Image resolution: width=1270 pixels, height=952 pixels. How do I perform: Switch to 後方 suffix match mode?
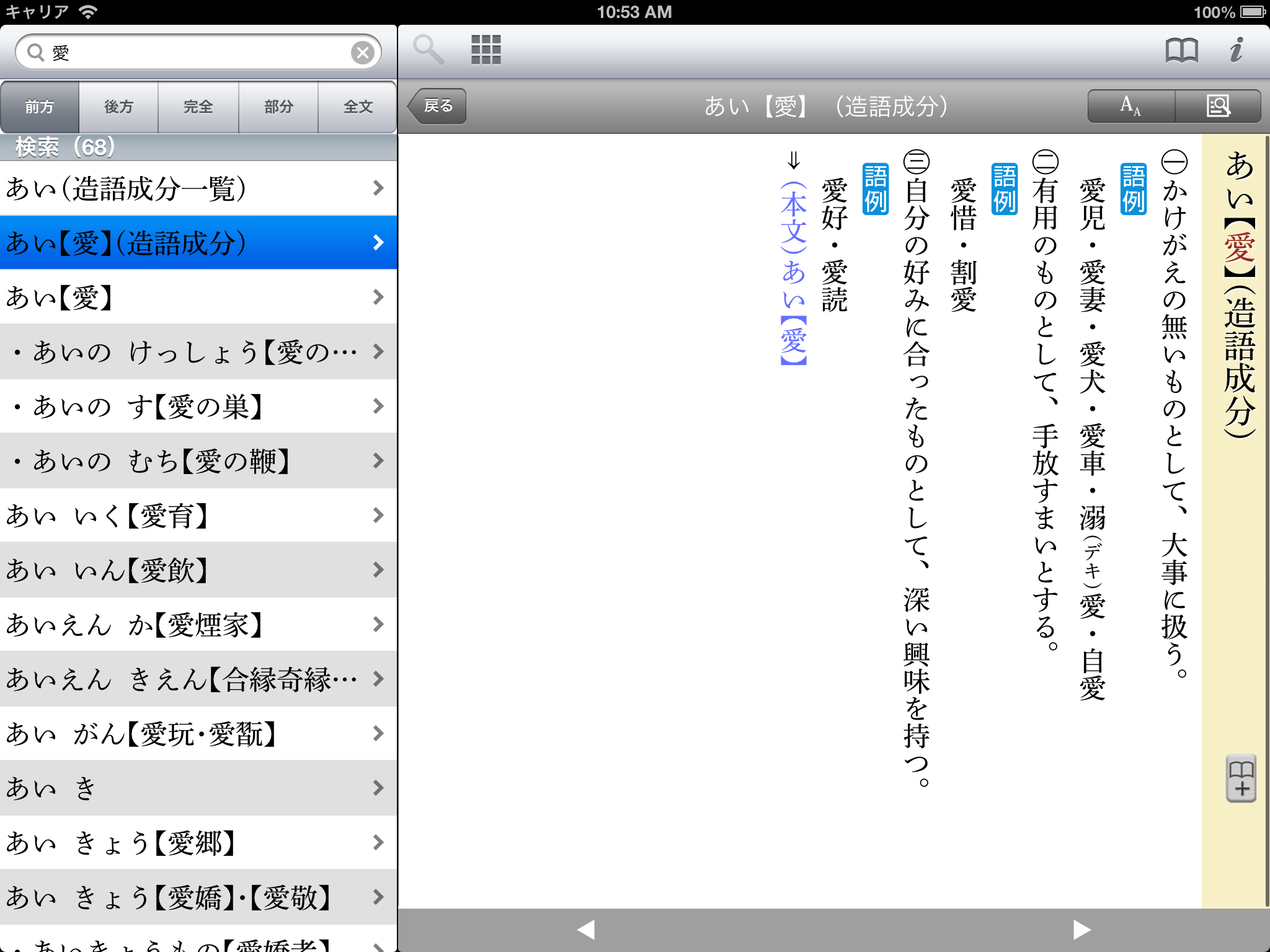pos(118,107)
